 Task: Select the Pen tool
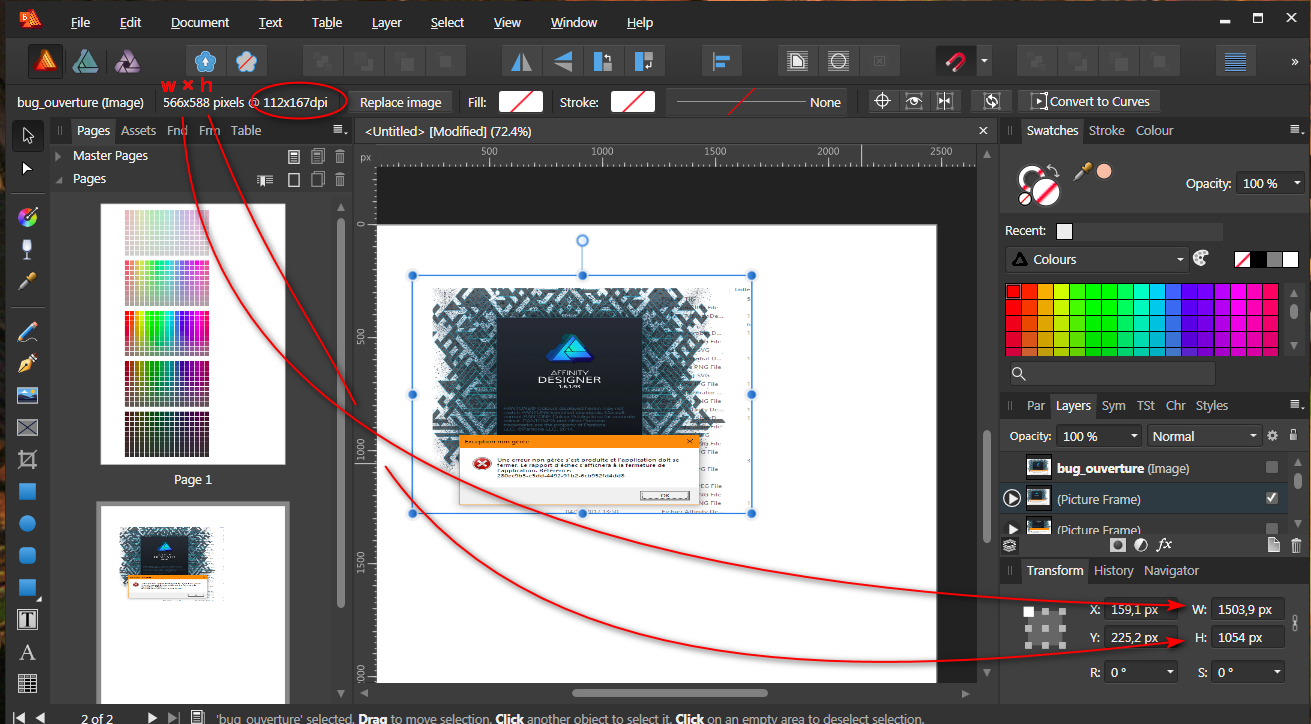point(28,363)
